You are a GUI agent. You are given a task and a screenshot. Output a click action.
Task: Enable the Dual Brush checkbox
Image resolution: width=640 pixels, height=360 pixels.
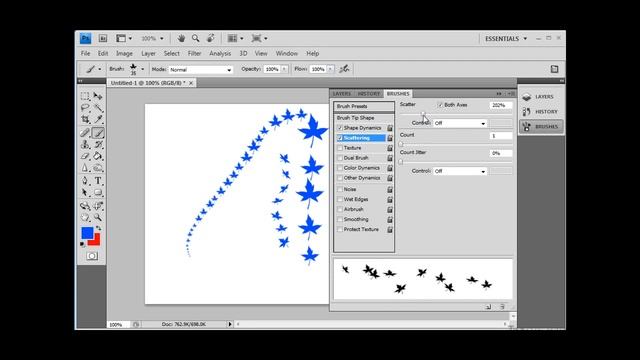click(340, 158)
